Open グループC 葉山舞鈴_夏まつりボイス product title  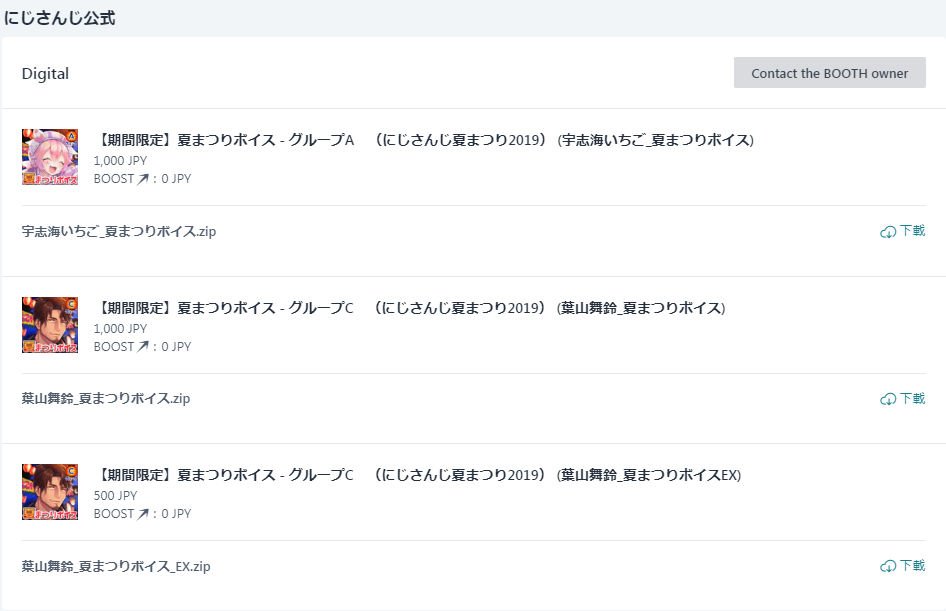pos(410,308)
